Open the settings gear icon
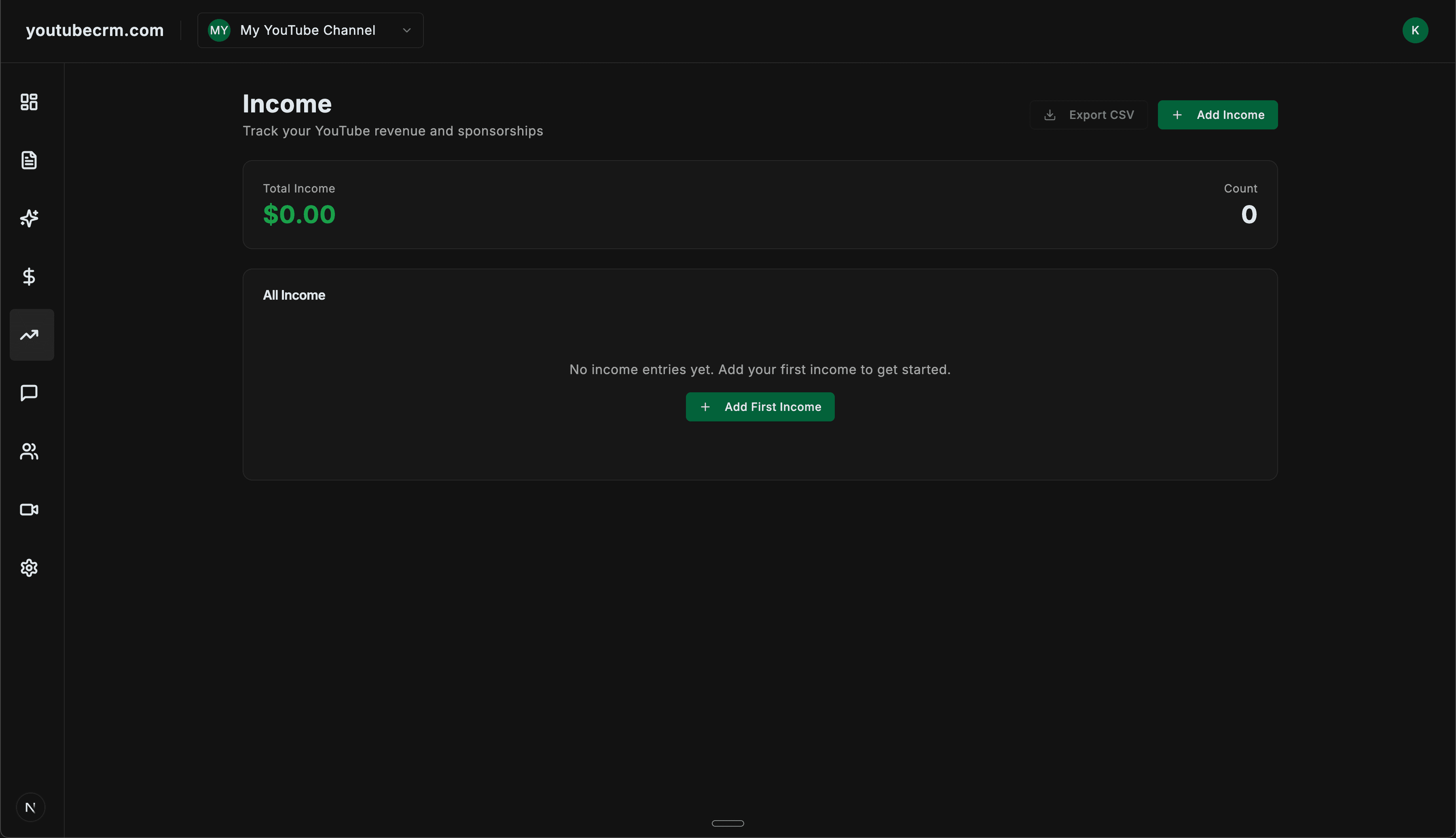Viewport: 1456px width, 838px height. (29, 568)
